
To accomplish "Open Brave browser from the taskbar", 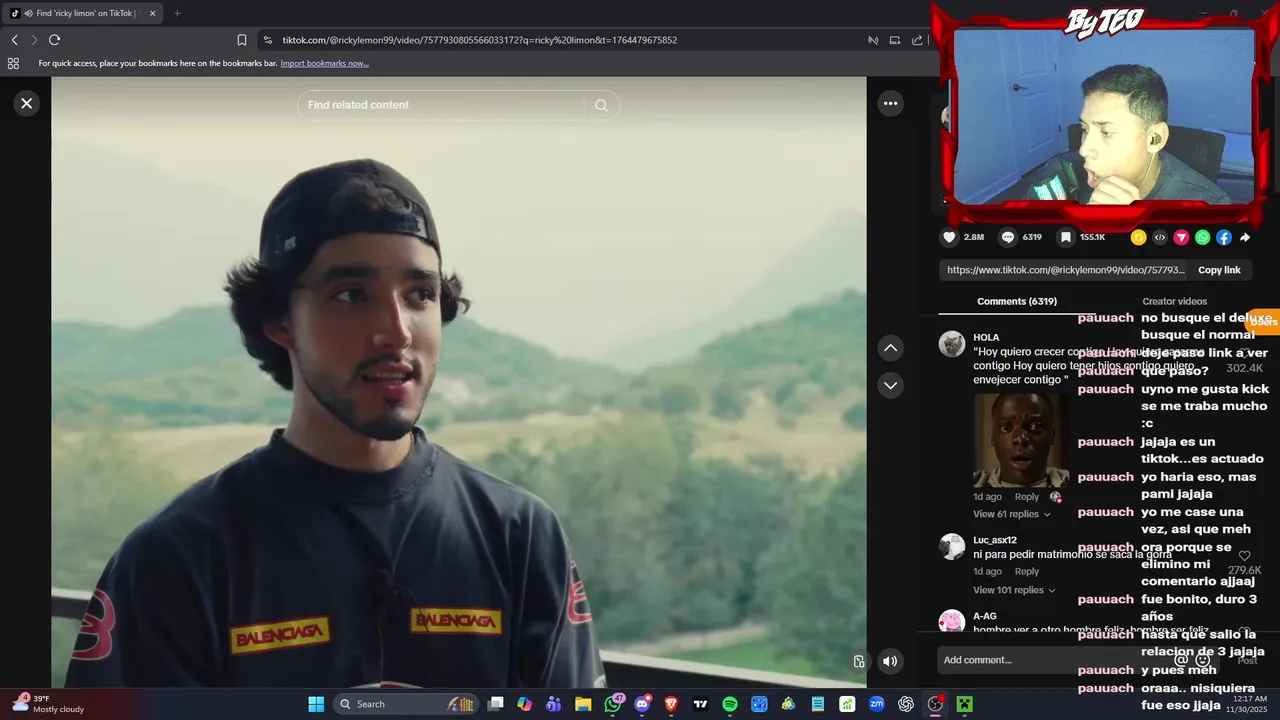I will click(671, 704).
